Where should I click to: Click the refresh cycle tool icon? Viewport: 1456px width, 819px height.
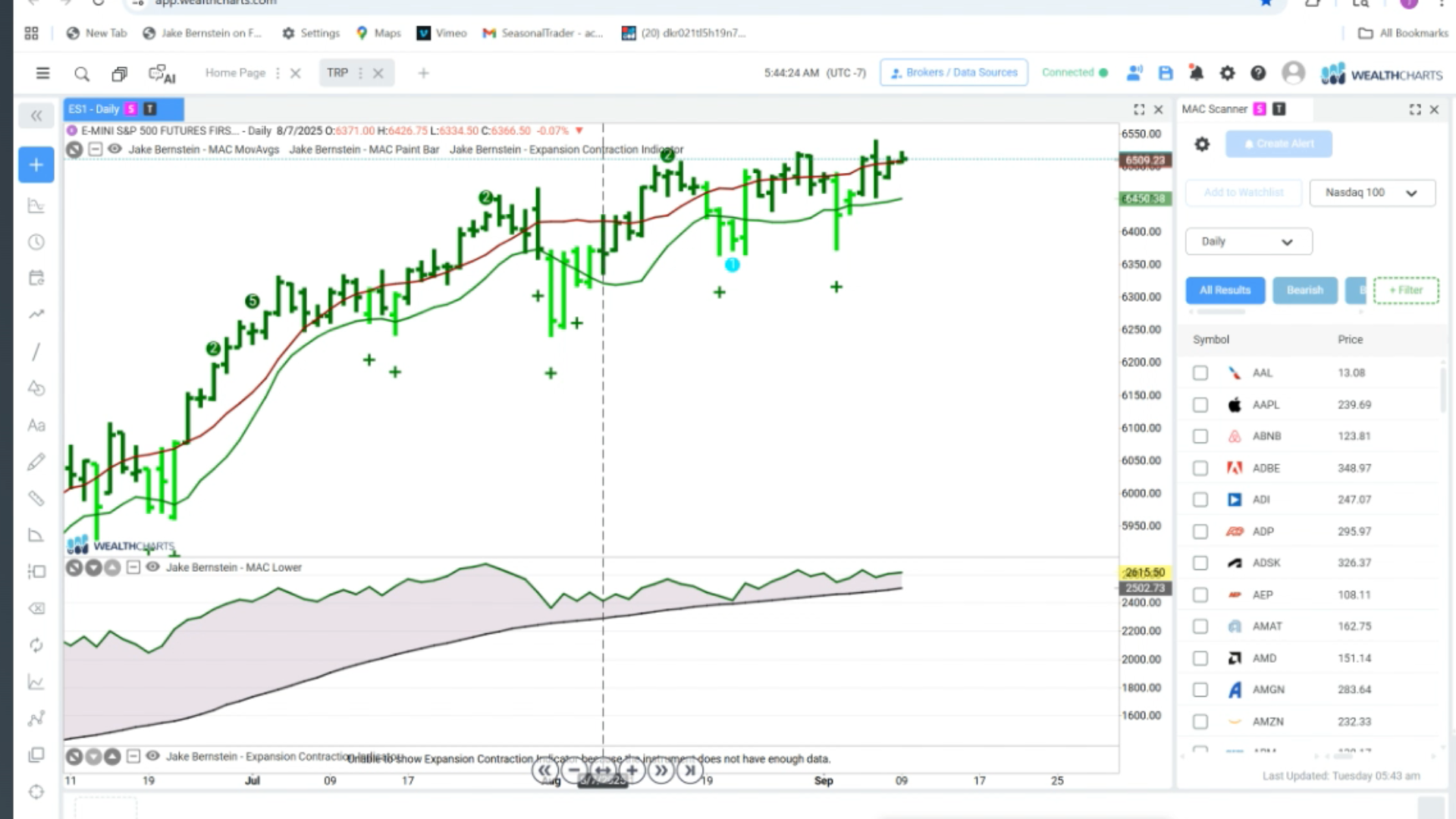[x=36, y=645]
